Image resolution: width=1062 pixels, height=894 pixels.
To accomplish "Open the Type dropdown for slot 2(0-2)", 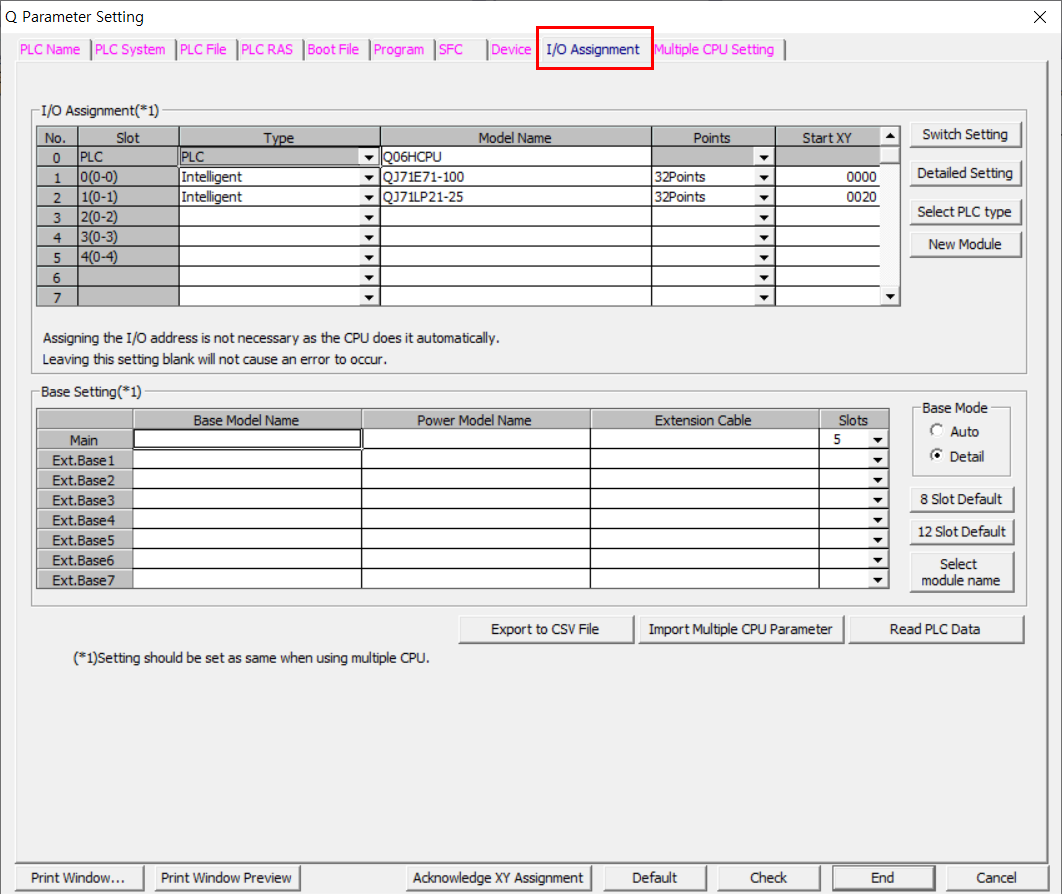I will pyautogui.click(x=369, y=217).
